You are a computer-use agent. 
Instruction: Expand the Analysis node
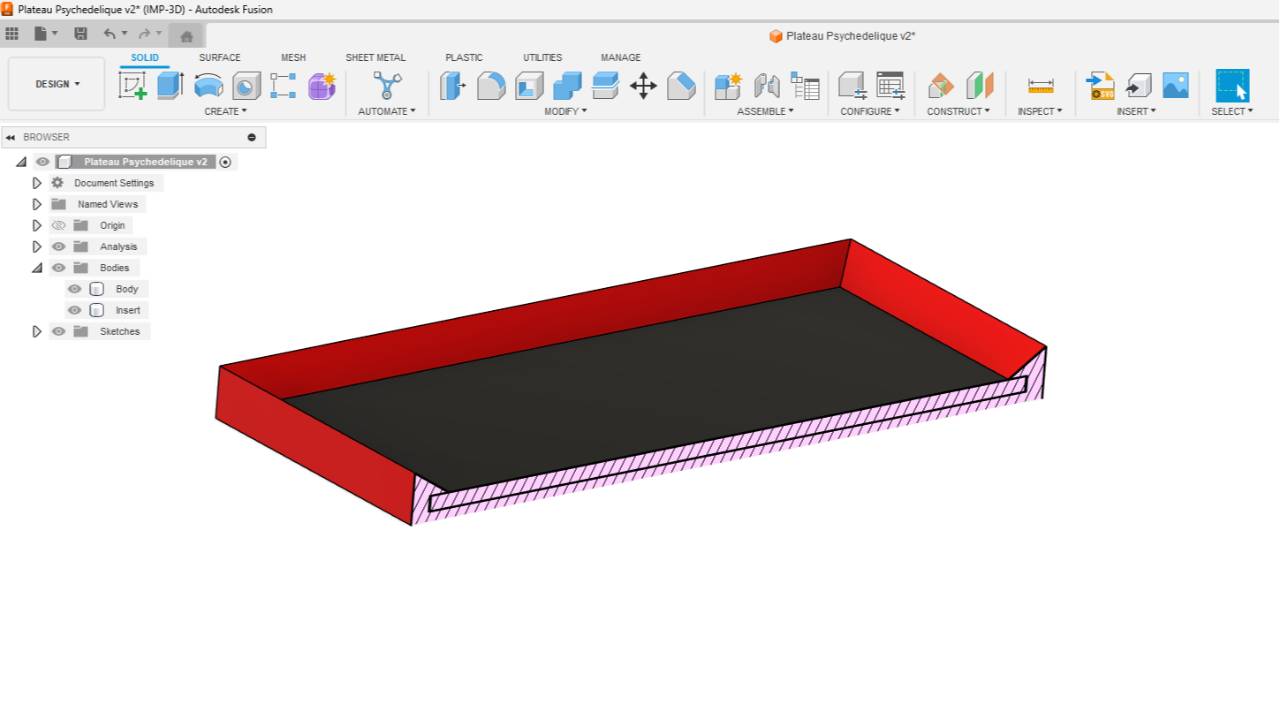37,247
